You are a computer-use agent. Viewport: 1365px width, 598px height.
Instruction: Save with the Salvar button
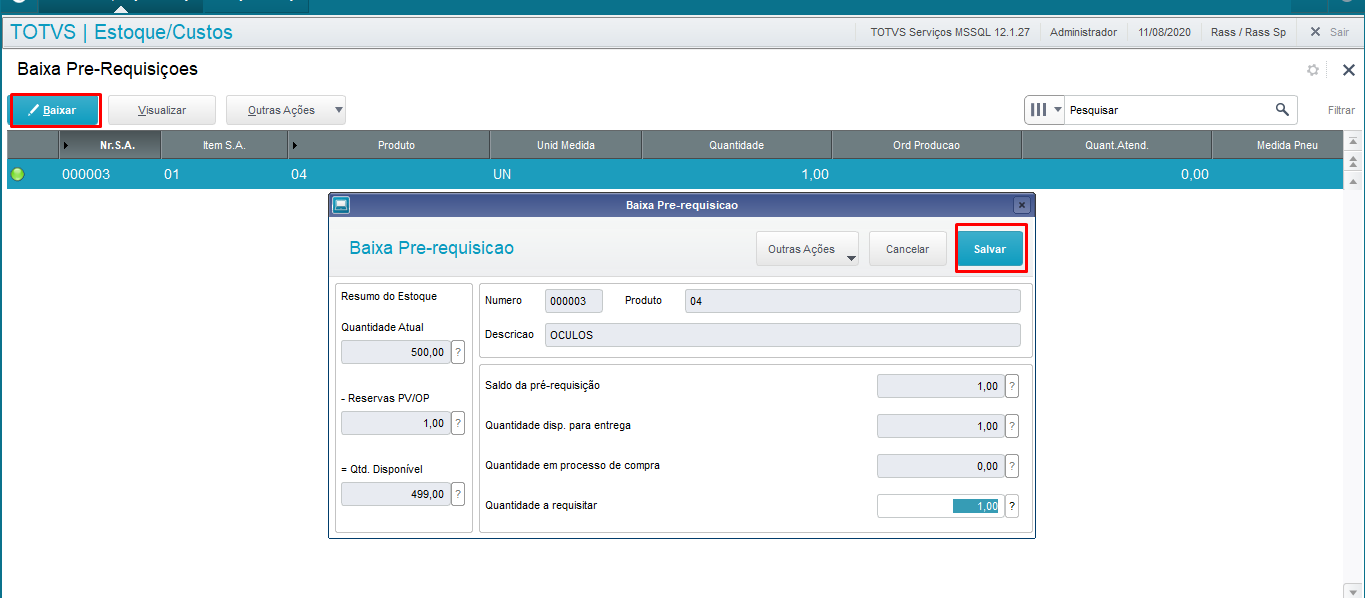click(990, 249)
